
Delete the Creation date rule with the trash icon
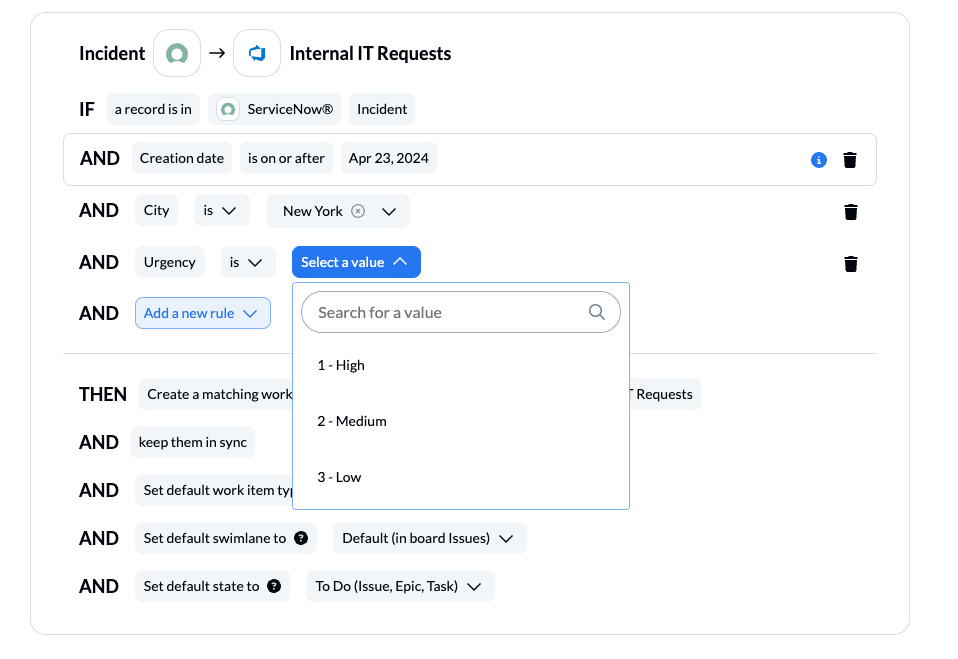pos(850,159)
